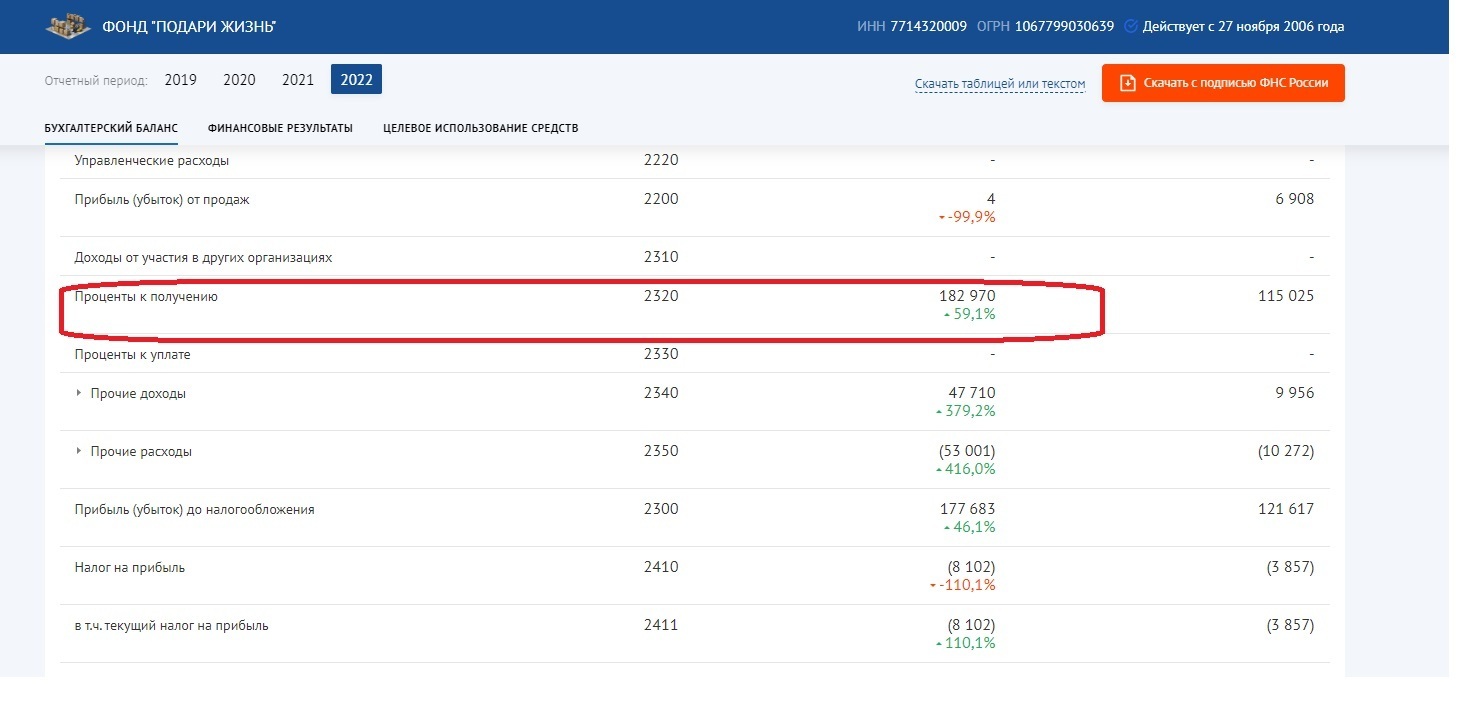1464x704 pixels.
Task: Click the ОГРН number 1067799030639
Action: [1064, 27]
